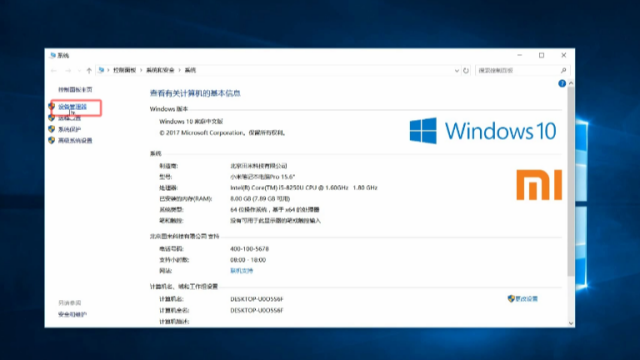Select 控制面板 in the breadcrumb path

coord(124,70)
